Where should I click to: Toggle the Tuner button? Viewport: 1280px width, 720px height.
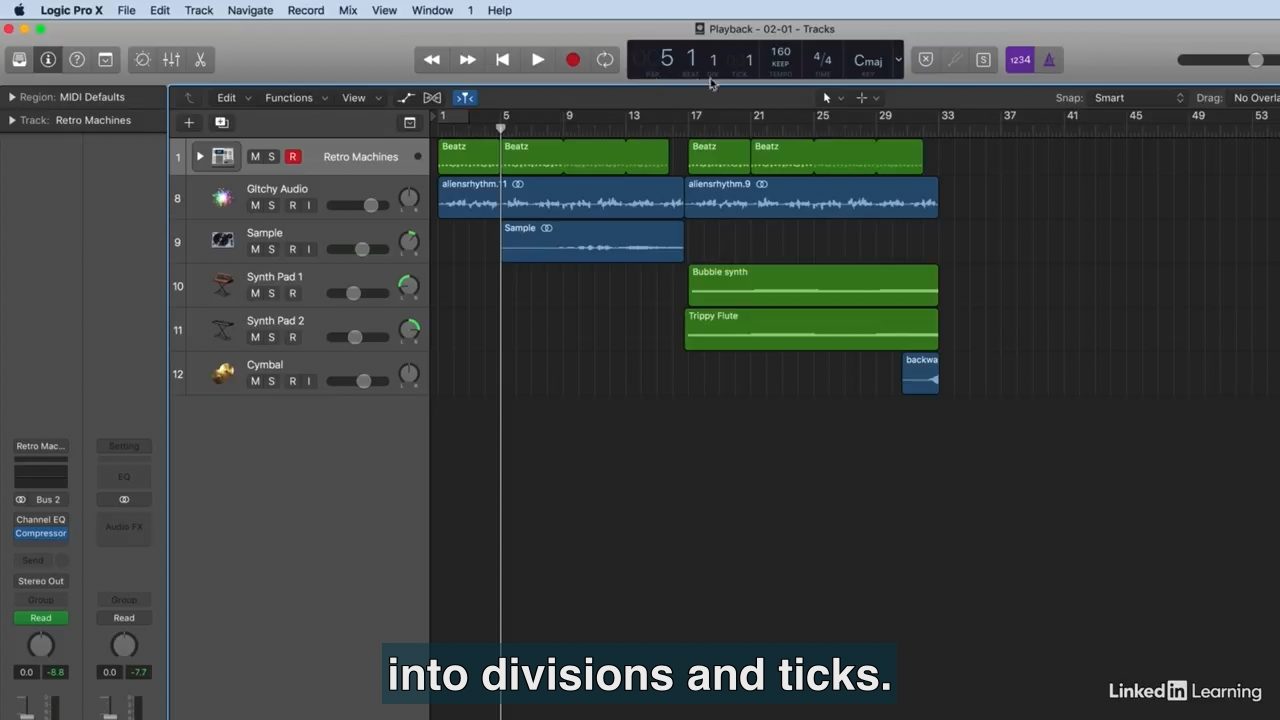click(955, 60)
